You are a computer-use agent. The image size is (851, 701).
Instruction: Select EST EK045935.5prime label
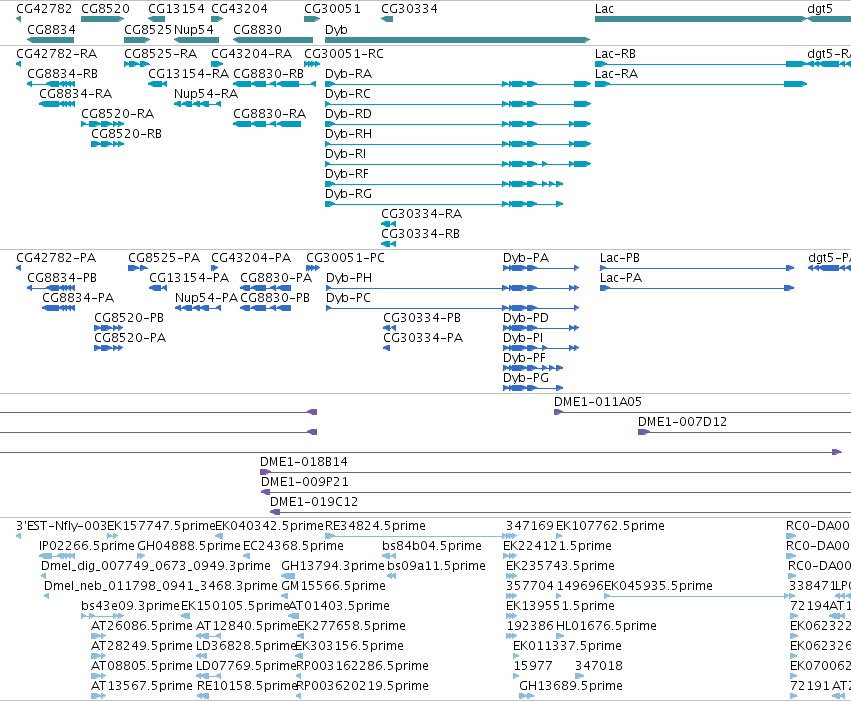[x=658, y=587]
